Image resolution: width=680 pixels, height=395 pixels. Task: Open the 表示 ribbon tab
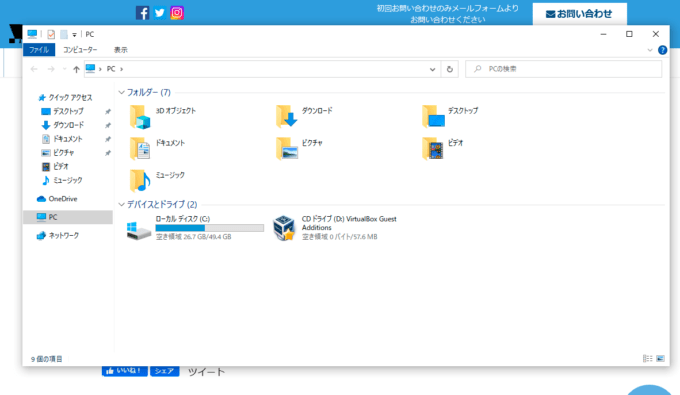[x=121, y=50]
